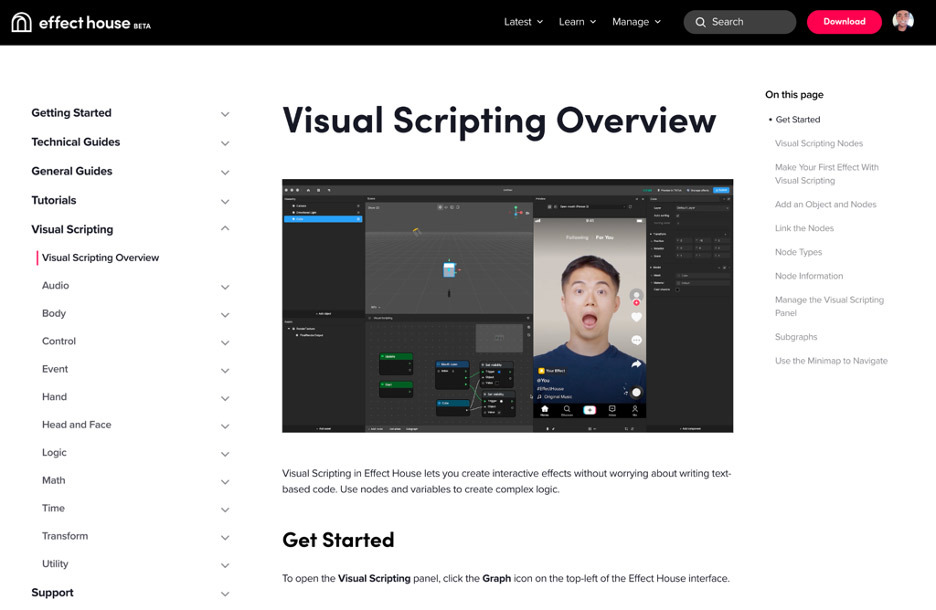Jump to Manage the Visual Scripting Panel
Screen dimensions: 936x610
tap(829, 306)
